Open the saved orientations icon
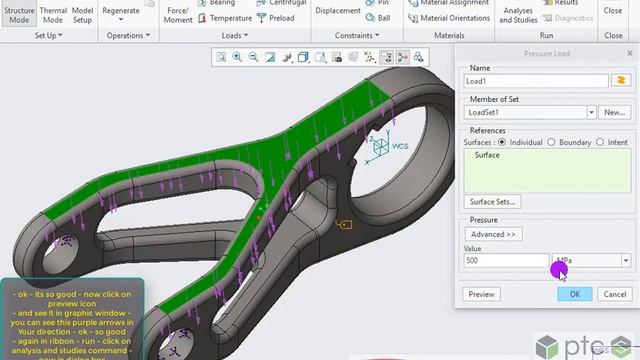The width and height of the screenshot is (640, 360). 320,57
